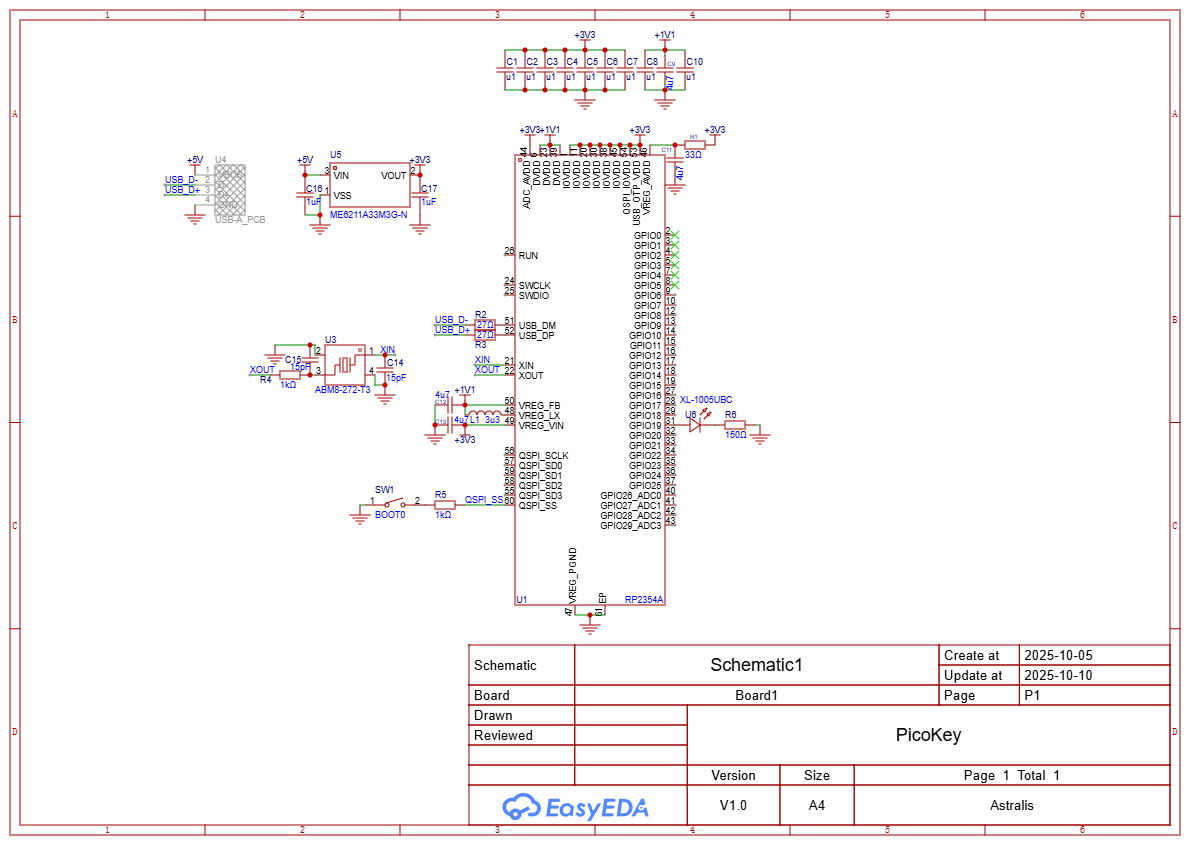
Task: Click the V1.0 version field
Action: click(x=733, y=805)
